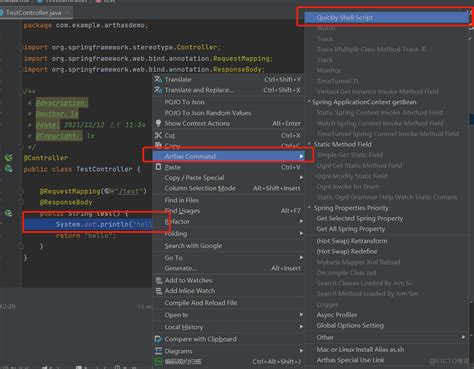Select (Hot Swap) Redefine option

[347, 252]
